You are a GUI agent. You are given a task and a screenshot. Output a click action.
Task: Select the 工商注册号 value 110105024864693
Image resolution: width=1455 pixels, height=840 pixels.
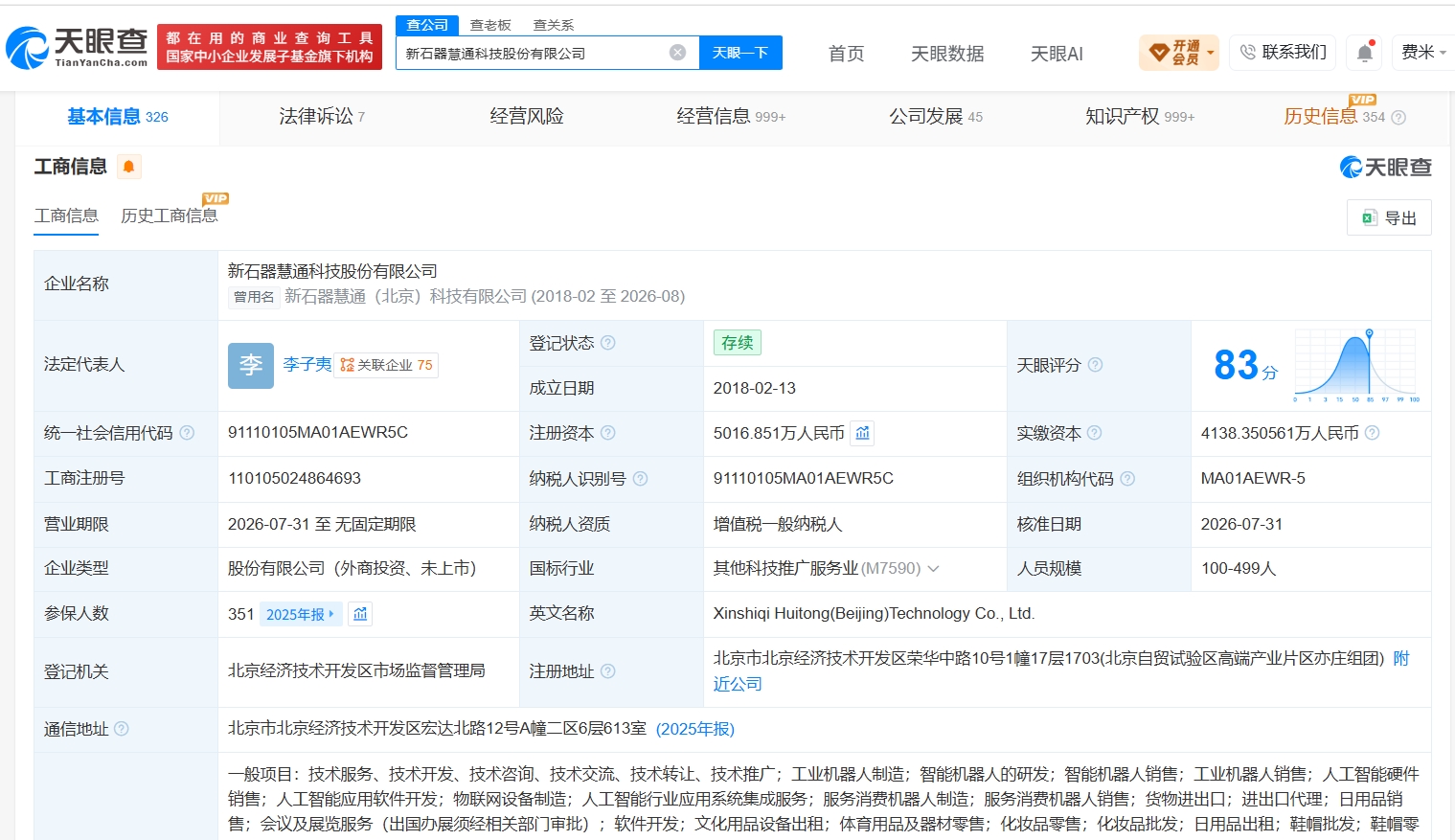pos(295,479)
